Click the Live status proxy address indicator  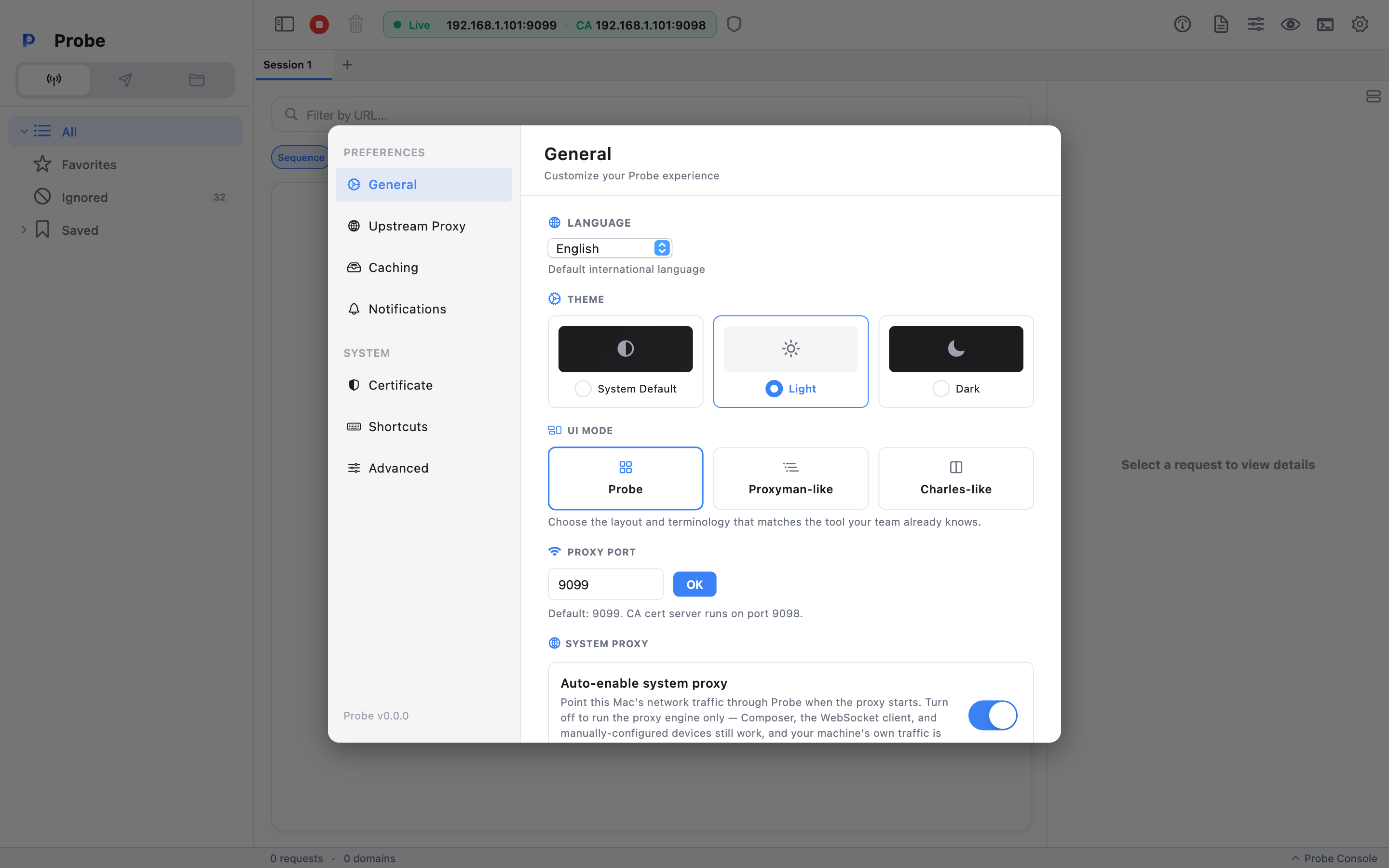pos(501,25)
